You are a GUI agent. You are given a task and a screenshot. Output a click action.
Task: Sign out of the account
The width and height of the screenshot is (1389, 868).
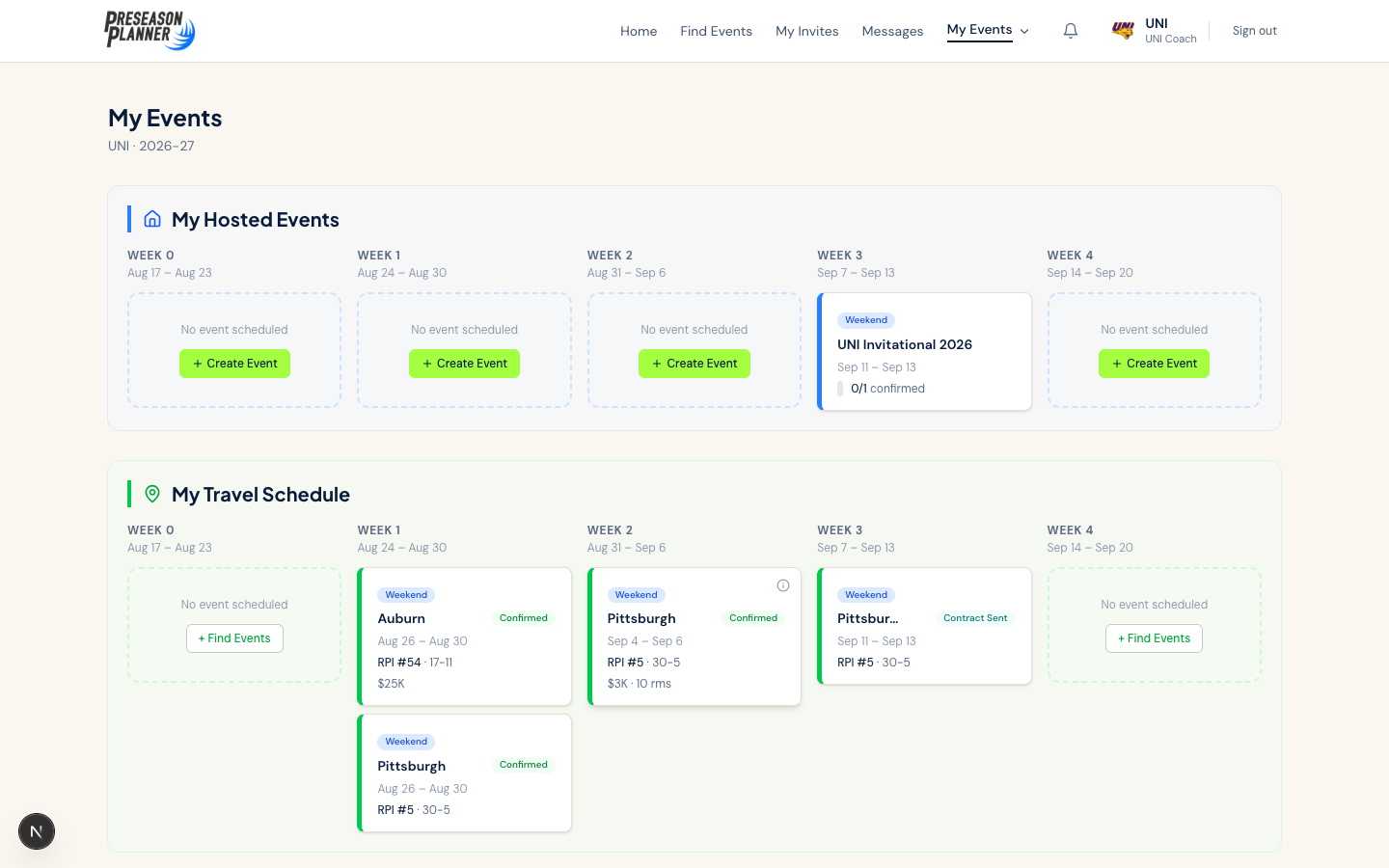click(1254, 31)
